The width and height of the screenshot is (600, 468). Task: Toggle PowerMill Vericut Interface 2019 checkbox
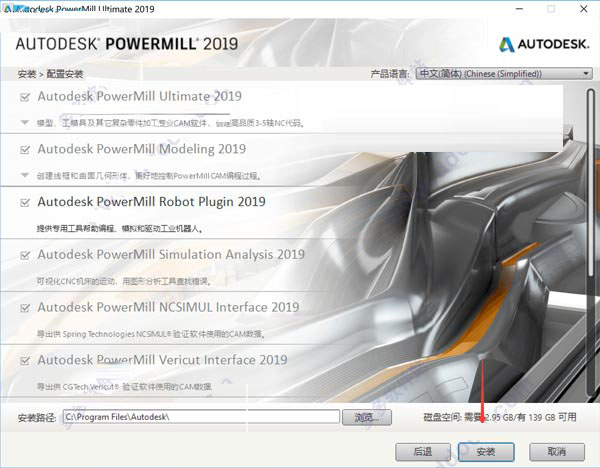point(25,360)
